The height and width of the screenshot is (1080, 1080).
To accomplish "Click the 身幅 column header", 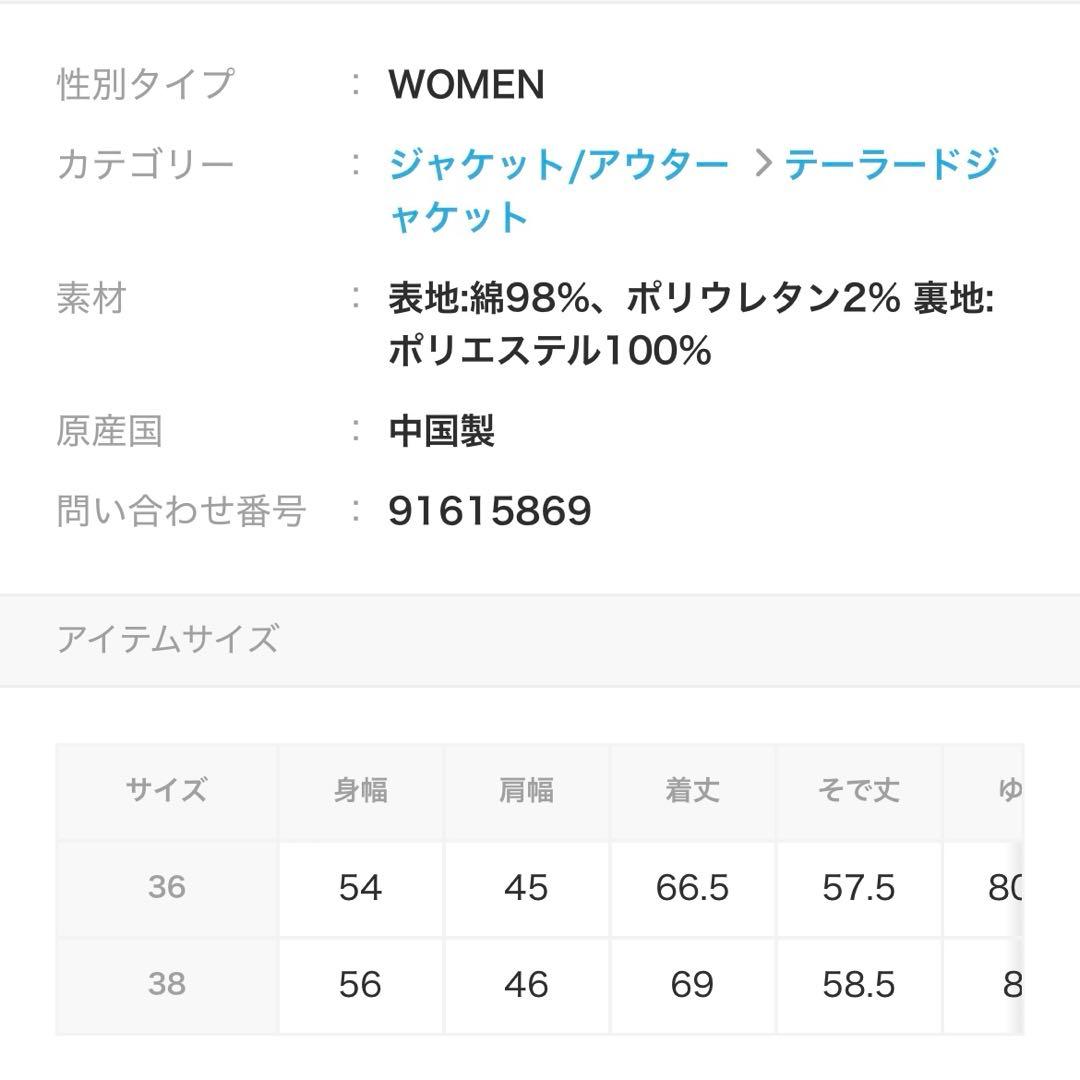I will coord(359,790).
